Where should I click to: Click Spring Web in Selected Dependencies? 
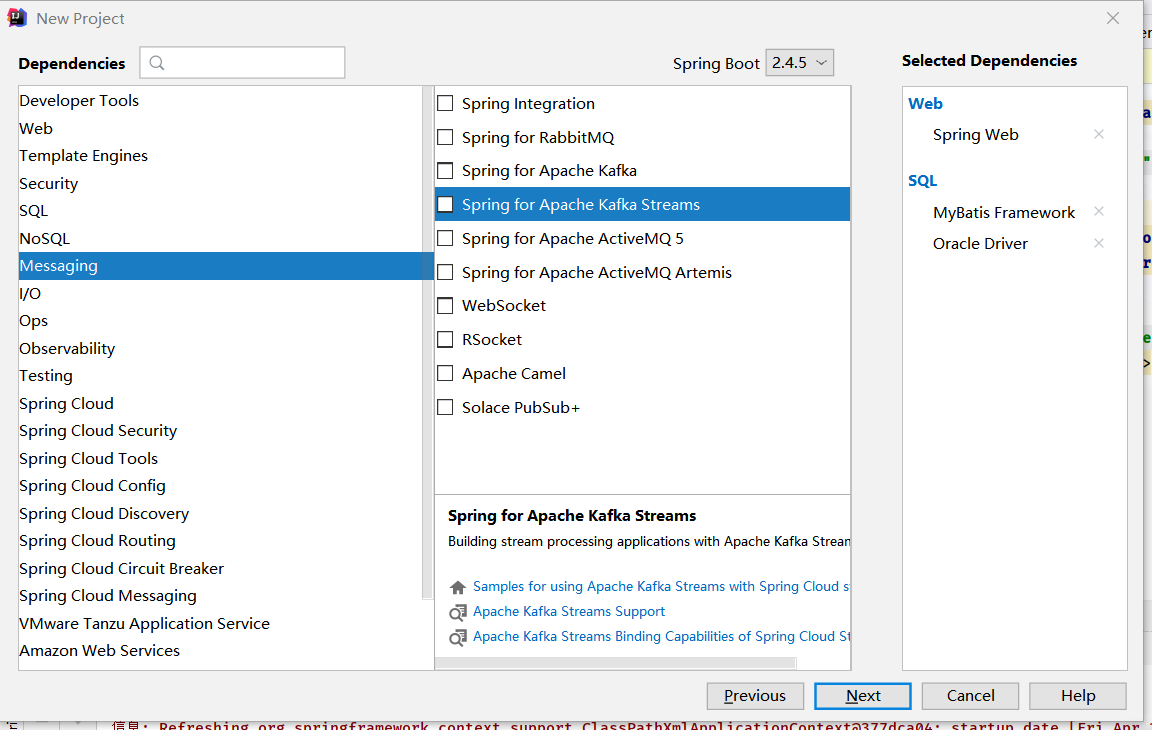coord(975,135)
